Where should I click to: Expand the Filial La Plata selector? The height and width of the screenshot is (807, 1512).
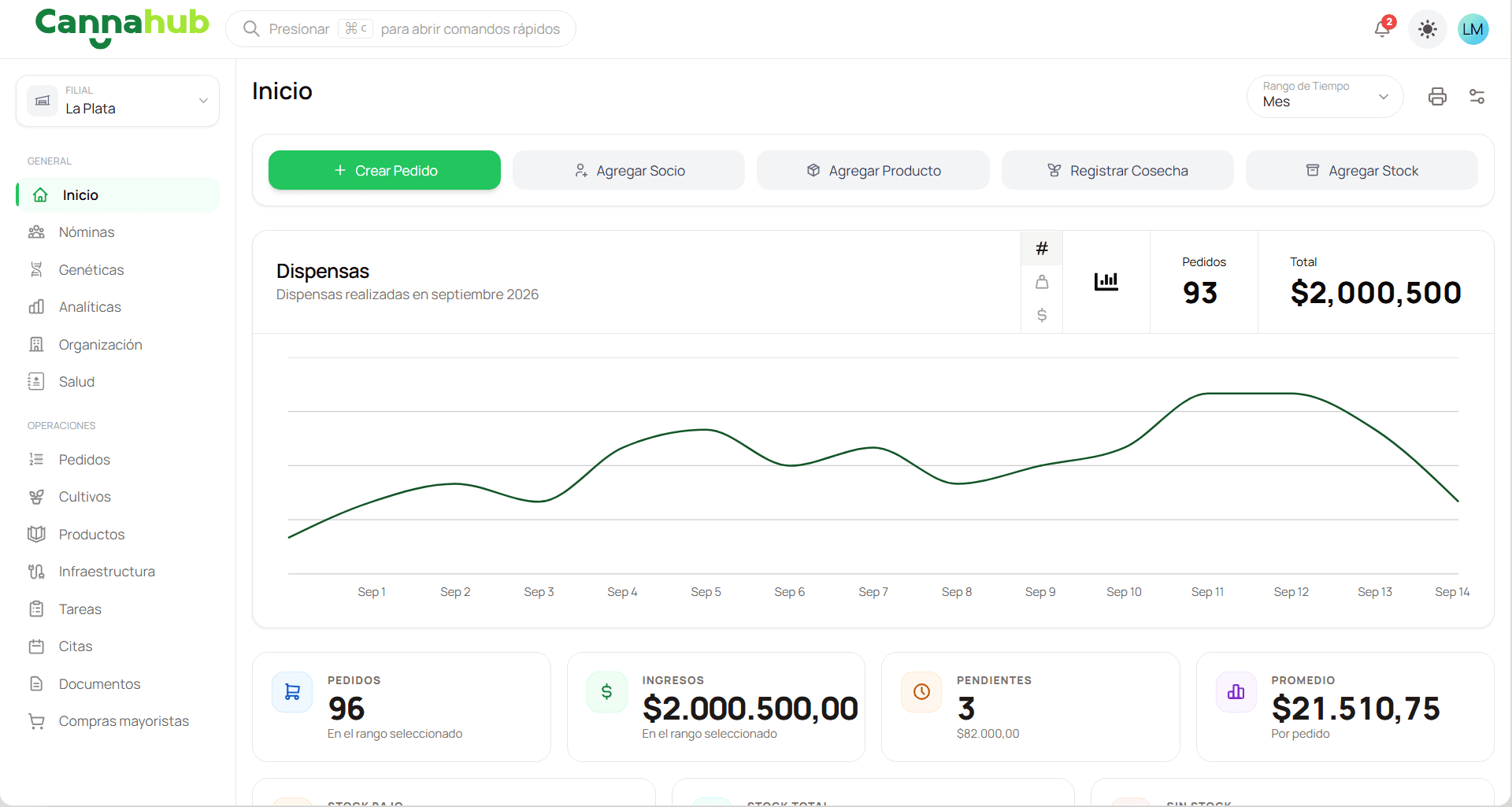pyautogui.click(x=117, y=101)
